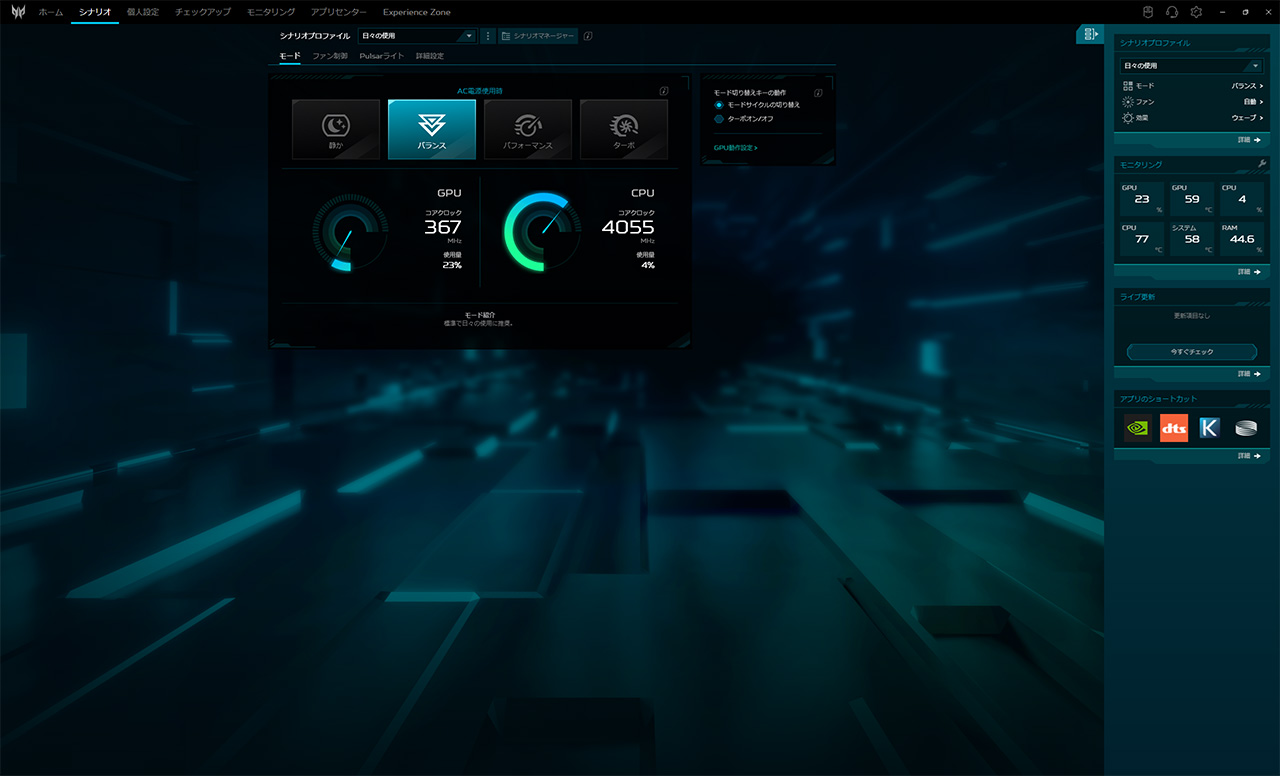
Task: Collapse the right sidebar panel icon
Action: (1089, 35)
